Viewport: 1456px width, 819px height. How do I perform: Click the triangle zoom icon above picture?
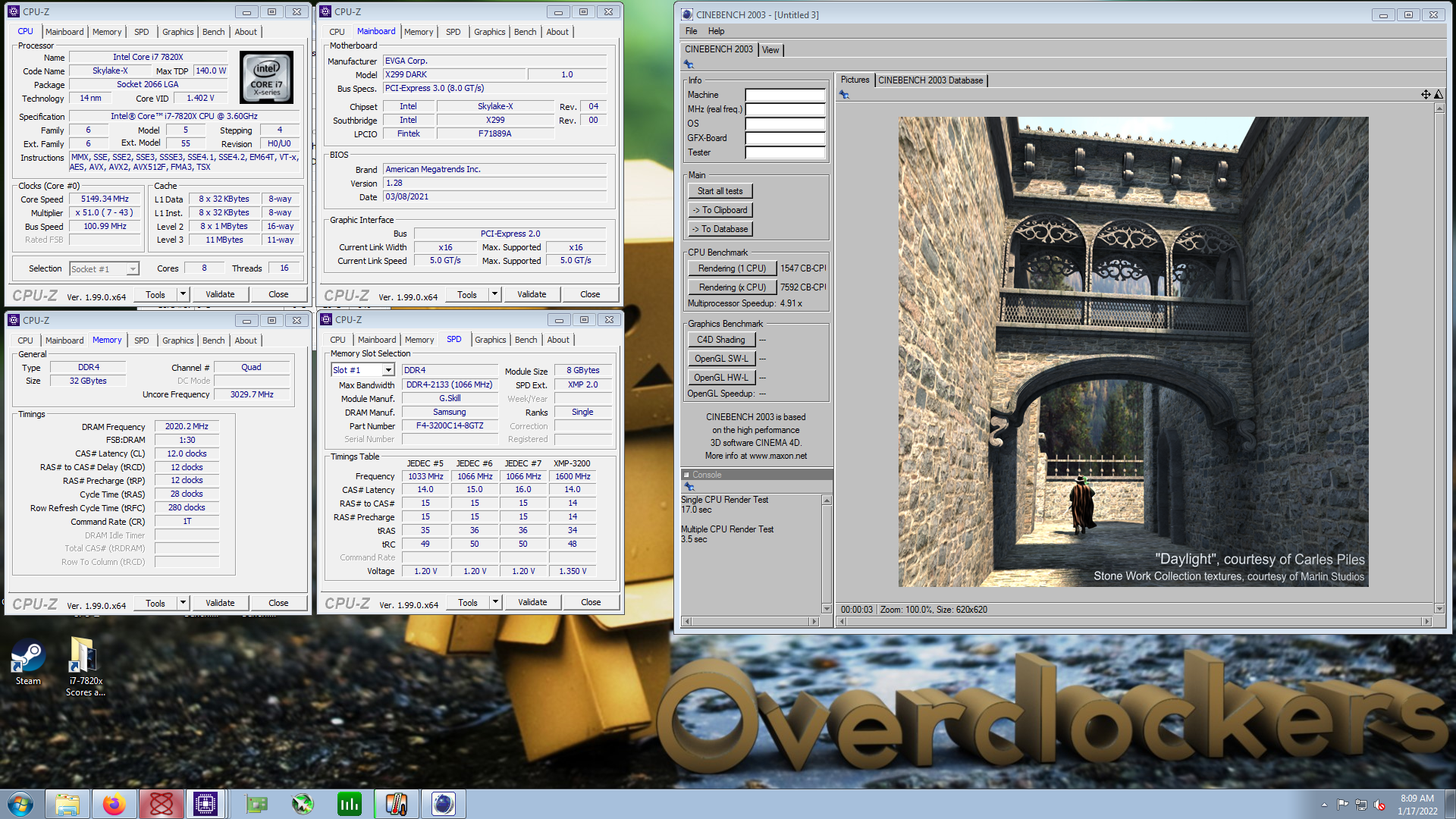(1439, 95)
